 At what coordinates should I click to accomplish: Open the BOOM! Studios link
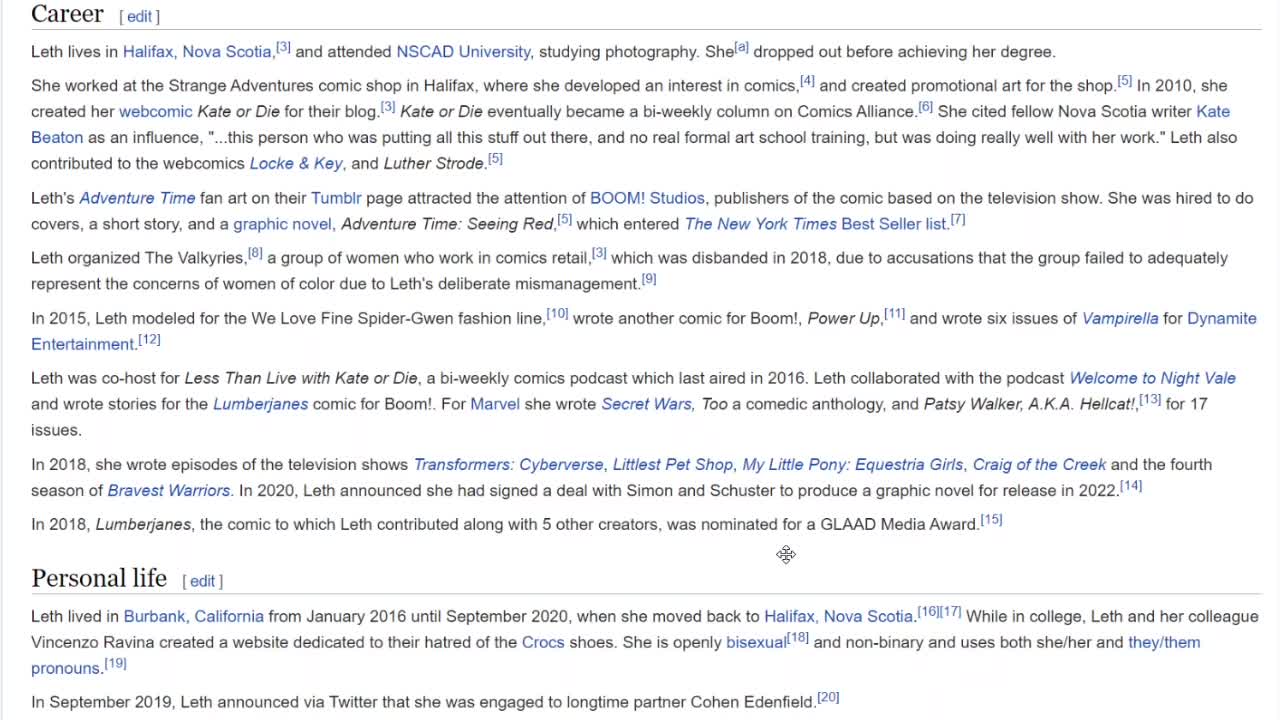pos(647,198)
